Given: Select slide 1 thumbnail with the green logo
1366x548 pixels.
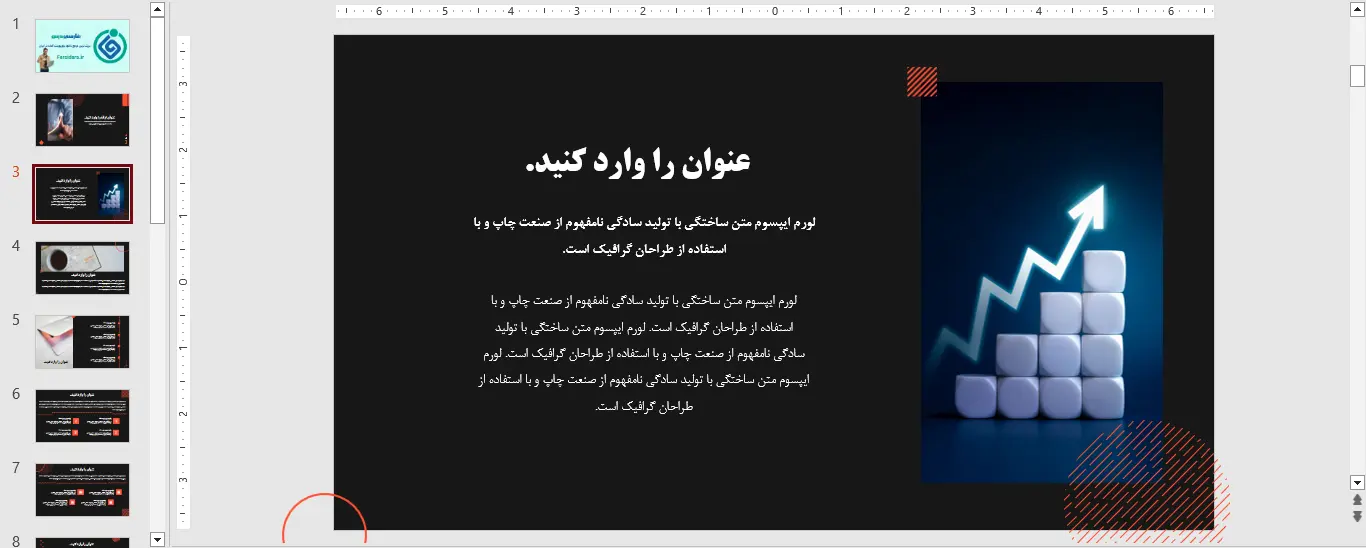Looking at the screenshot, I should pos(82,46).
